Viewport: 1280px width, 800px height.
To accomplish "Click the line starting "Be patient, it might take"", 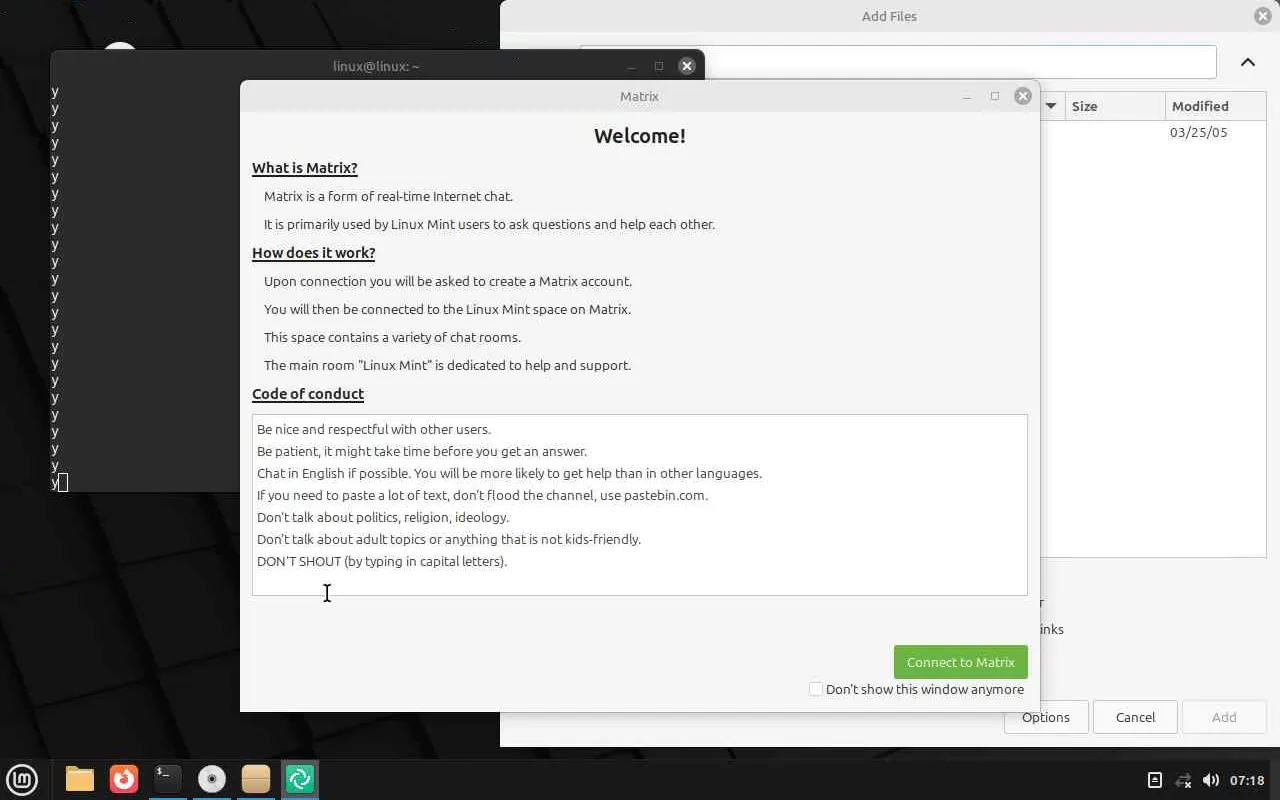I will tap(422, 451).
